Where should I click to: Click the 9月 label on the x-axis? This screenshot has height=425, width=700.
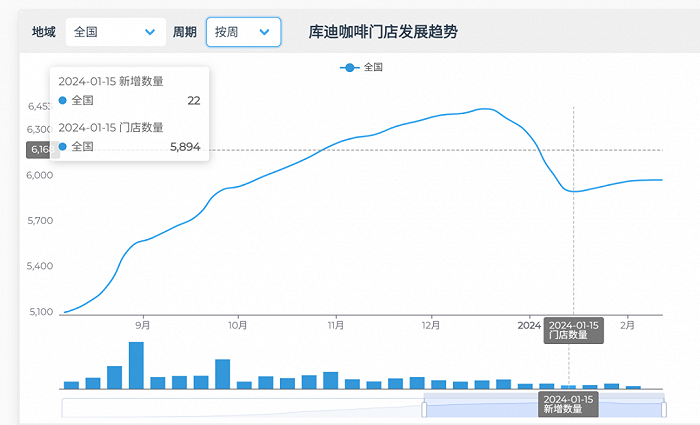[143, 325]
